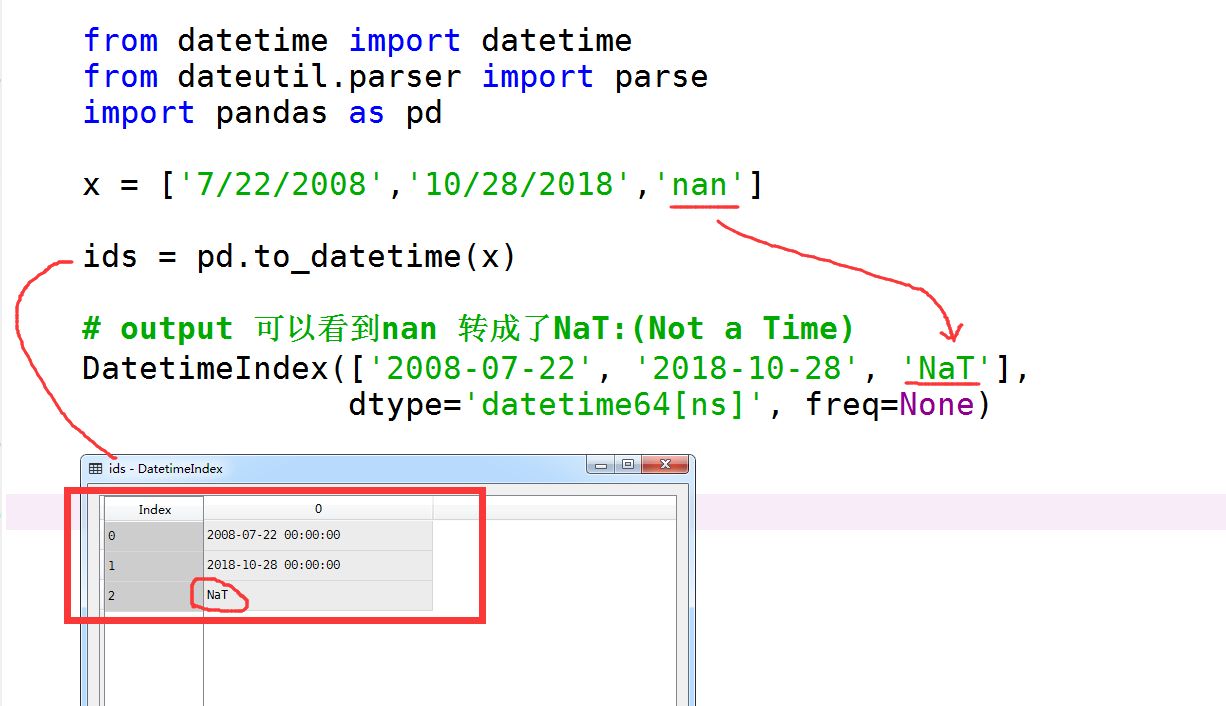Click the pd.to_datetime(x) code line
Image resolution: width=1226 pixels, height=706 pixels.
click(300, 257)
